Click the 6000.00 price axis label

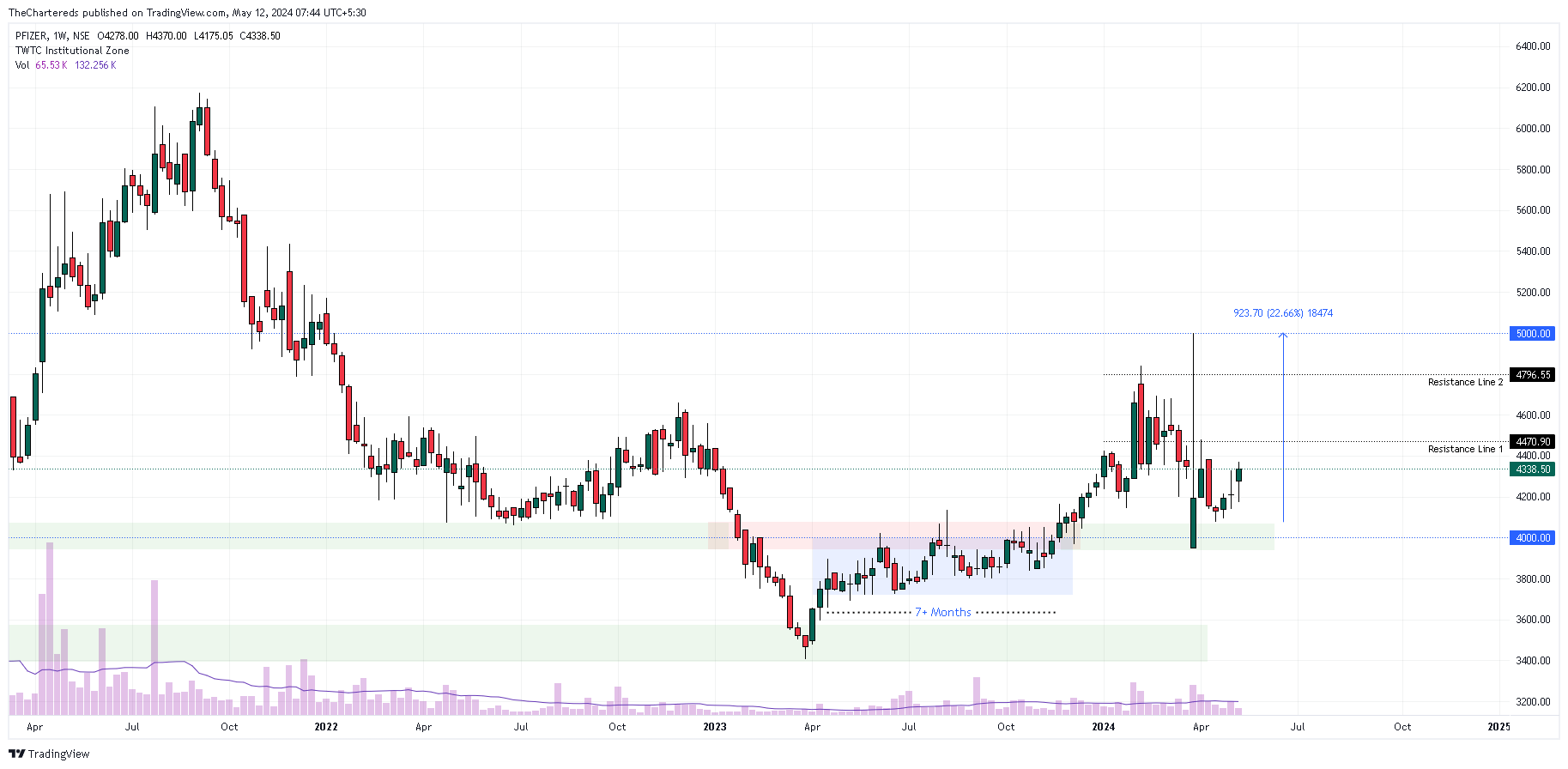click(1533, 129)
